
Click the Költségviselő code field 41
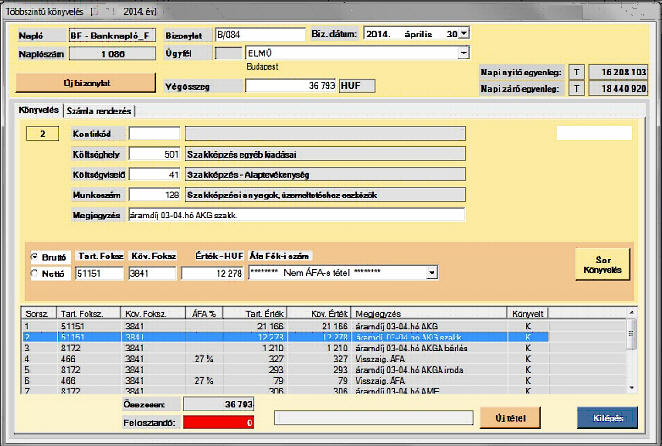[154, 174]
